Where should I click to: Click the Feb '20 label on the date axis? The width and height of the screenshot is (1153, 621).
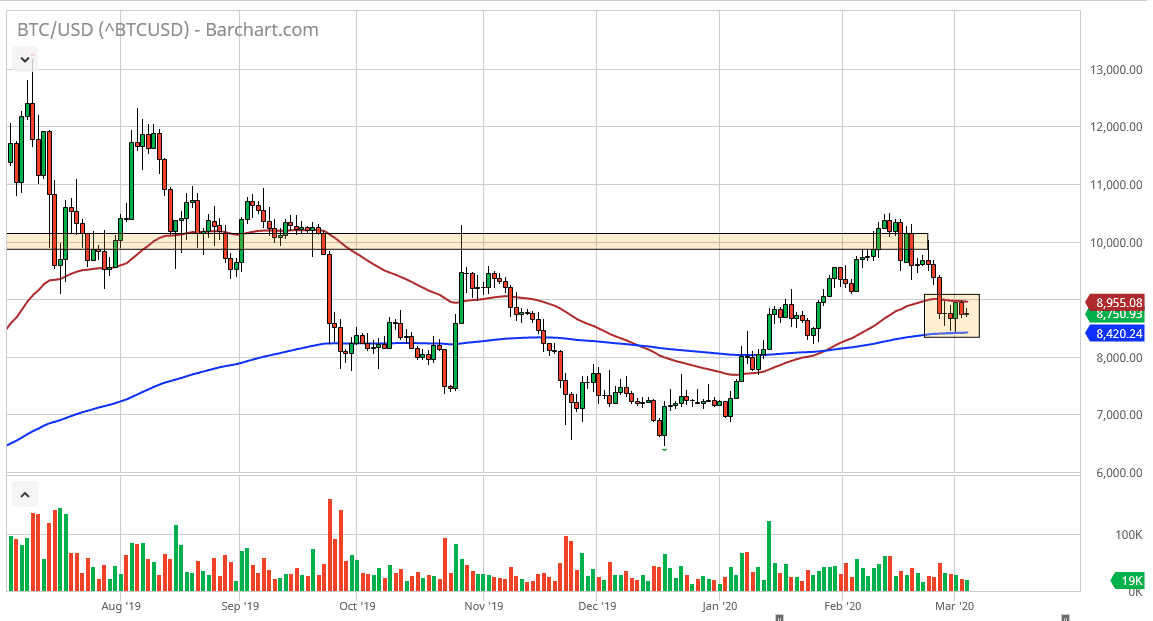click(x=845, y=606)
